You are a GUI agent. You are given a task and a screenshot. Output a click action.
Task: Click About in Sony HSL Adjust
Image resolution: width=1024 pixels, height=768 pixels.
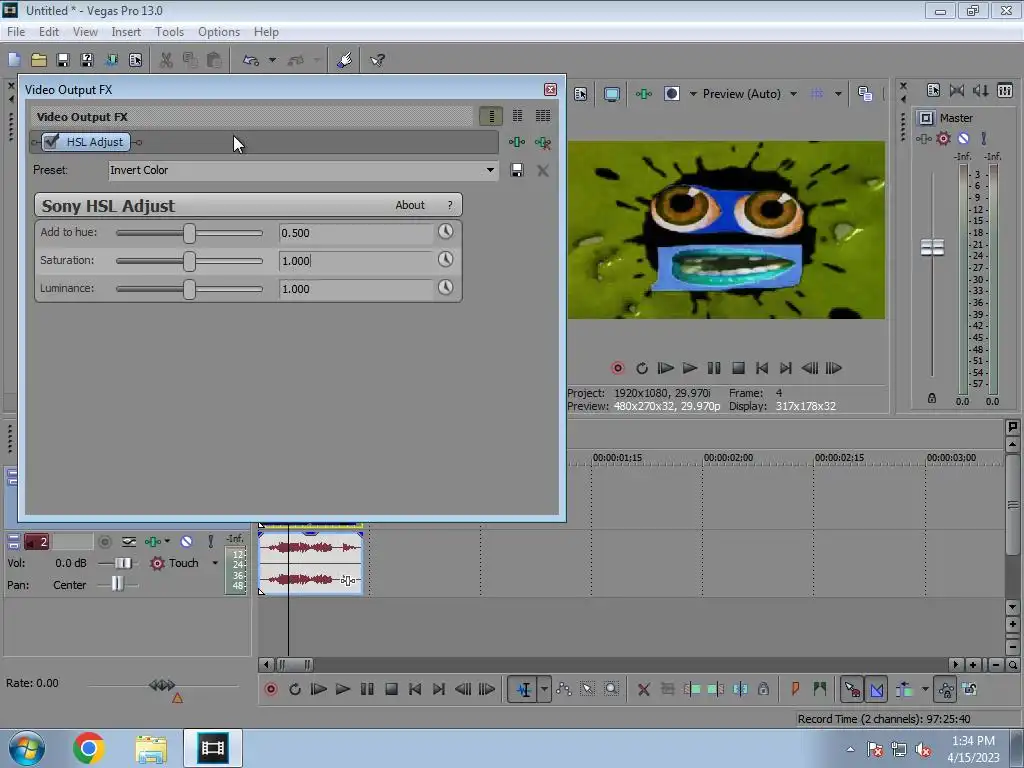tap(409, 205)
